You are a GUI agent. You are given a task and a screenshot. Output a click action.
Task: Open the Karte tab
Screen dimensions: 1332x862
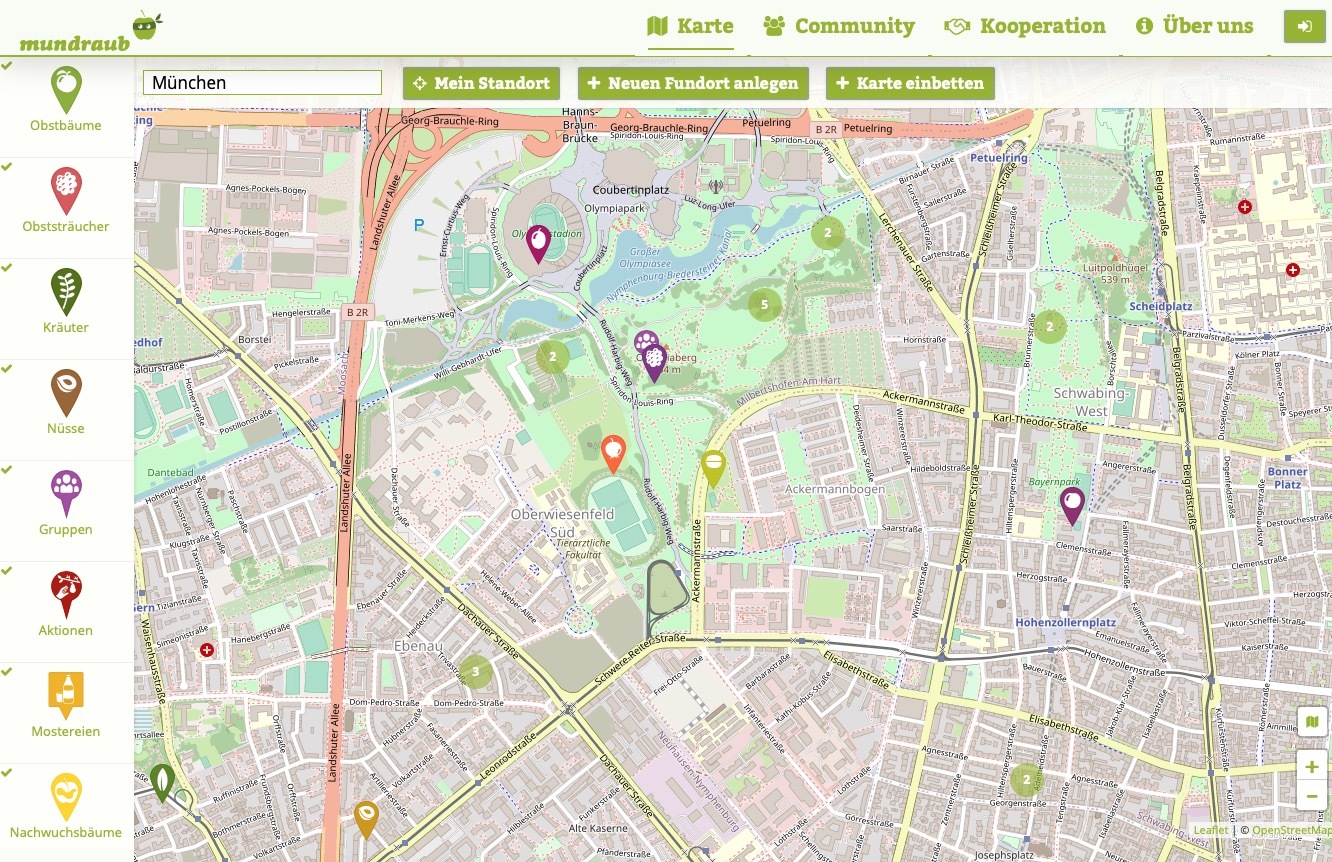click(690, 26)
